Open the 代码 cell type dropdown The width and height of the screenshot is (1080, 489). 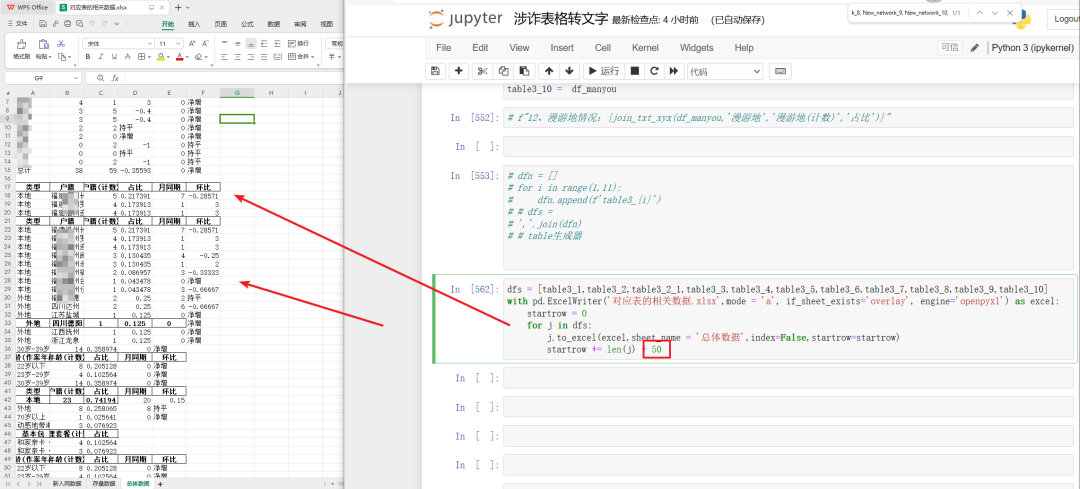coord(725,71)
